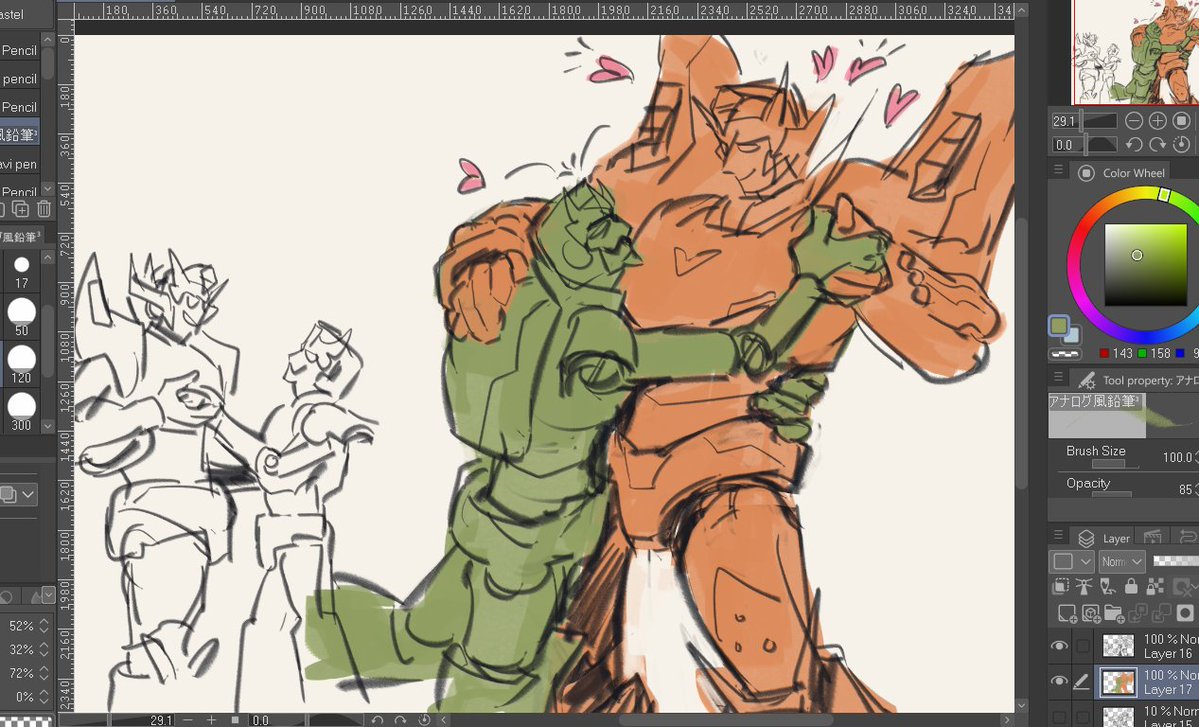Choose brush size 50 preset

click(x=21, y=317)
